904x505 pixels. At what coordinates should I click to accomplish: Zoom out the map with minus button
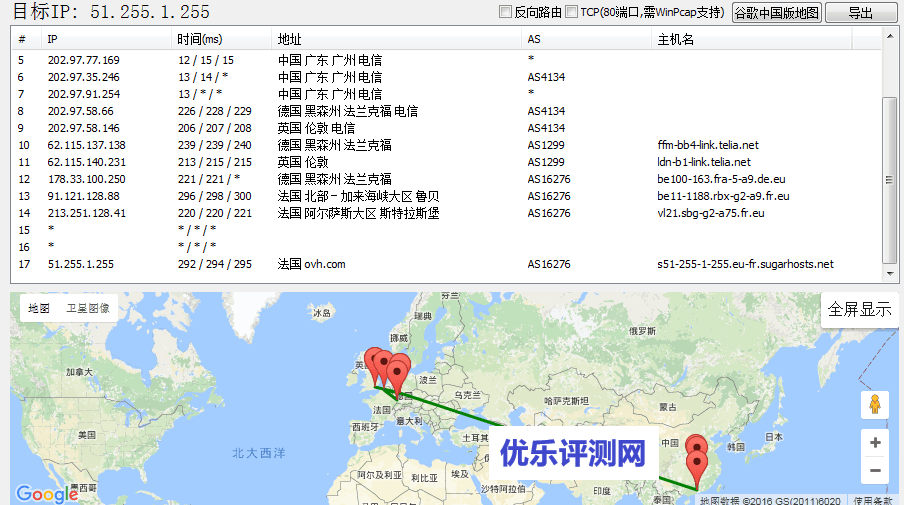(x=875, y=470)
